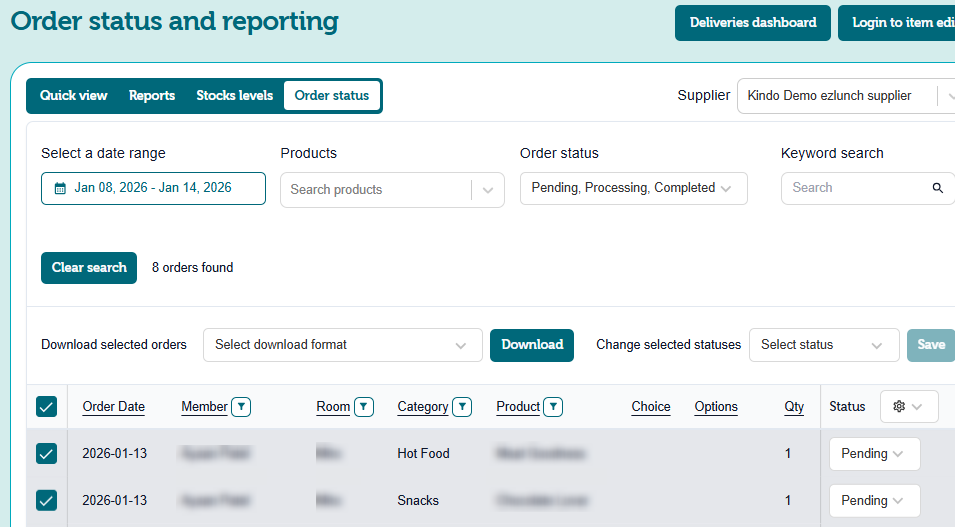Image resolution: width=955 pixels, height=527 pixels.
Task: Toggle the select-all orders checkbox
Action: click(46, 407)
